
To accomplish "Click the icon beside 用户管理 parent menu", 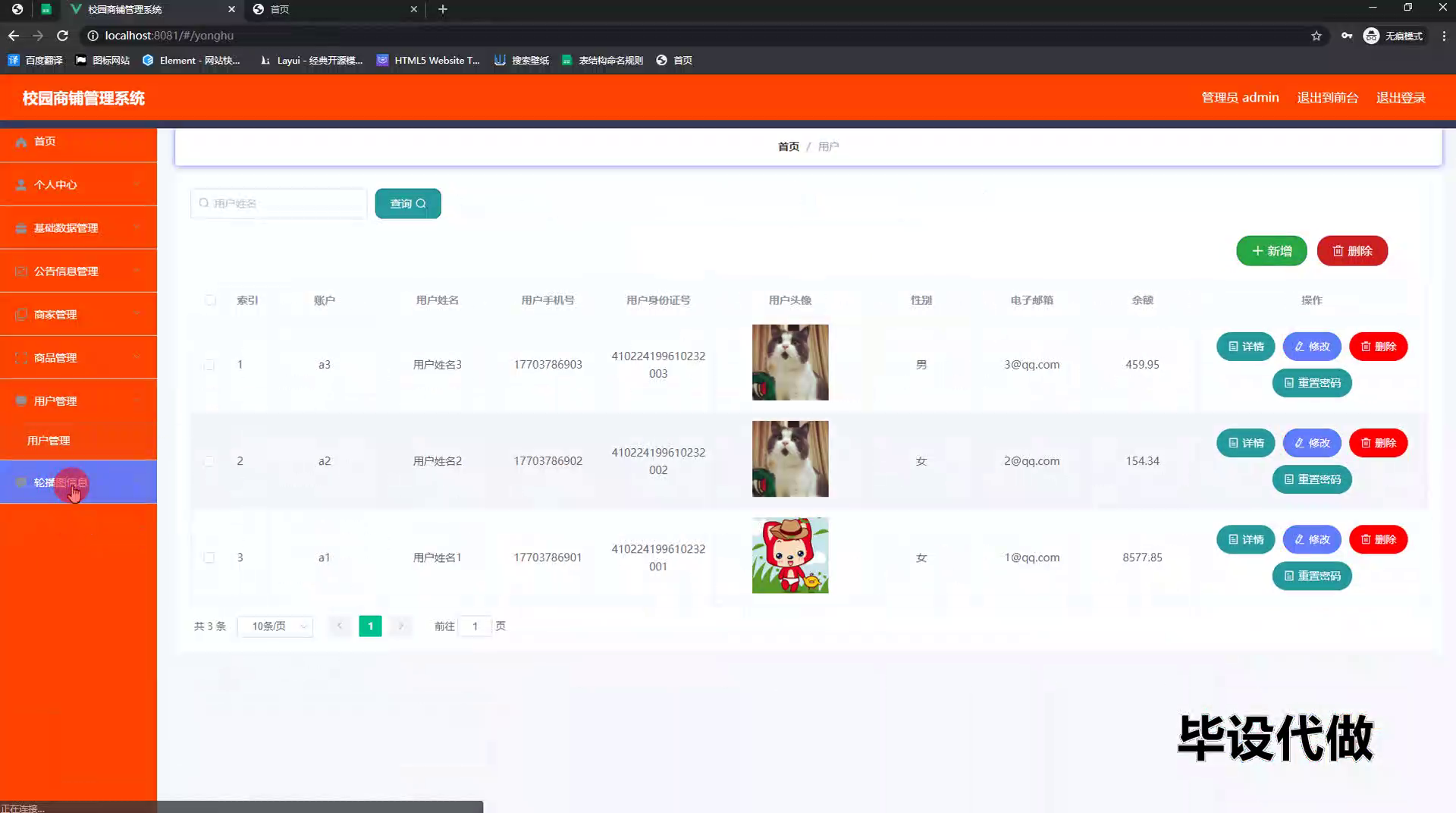I will pyautogui.click(x=21, y=401).
